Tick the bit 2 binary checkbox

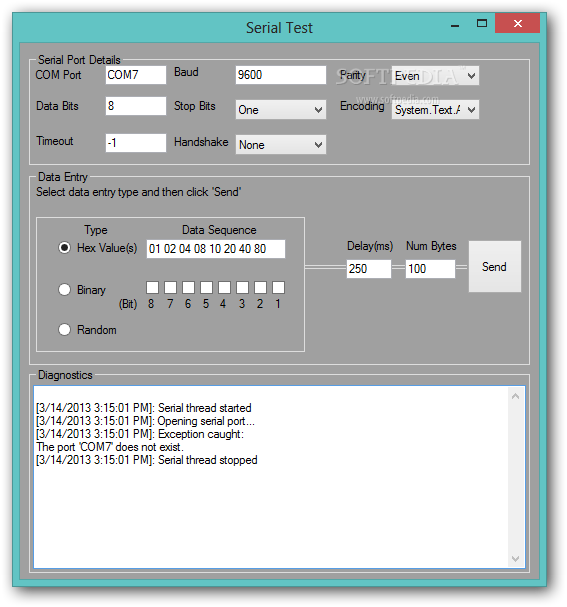[x=260, y=288]
